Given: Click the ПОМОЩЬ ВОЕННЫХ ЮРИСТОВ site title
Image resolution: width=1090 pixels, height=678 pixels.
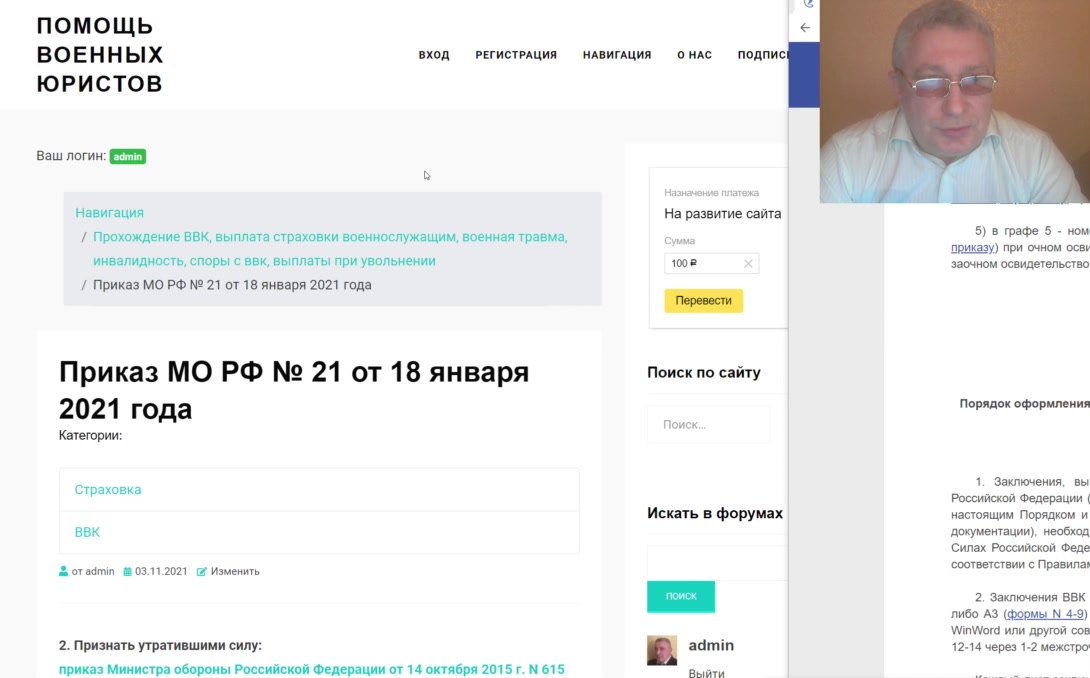Looking at the screenshot, I should [x=99, y=55].
